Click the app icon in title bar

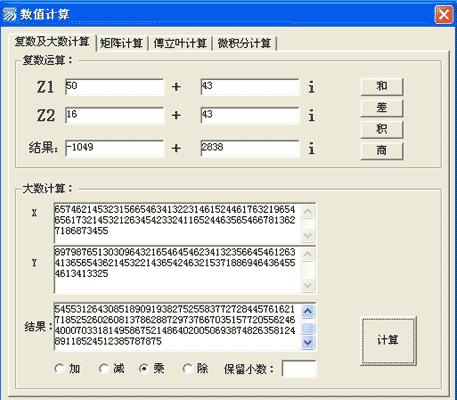tap(10, 14)
